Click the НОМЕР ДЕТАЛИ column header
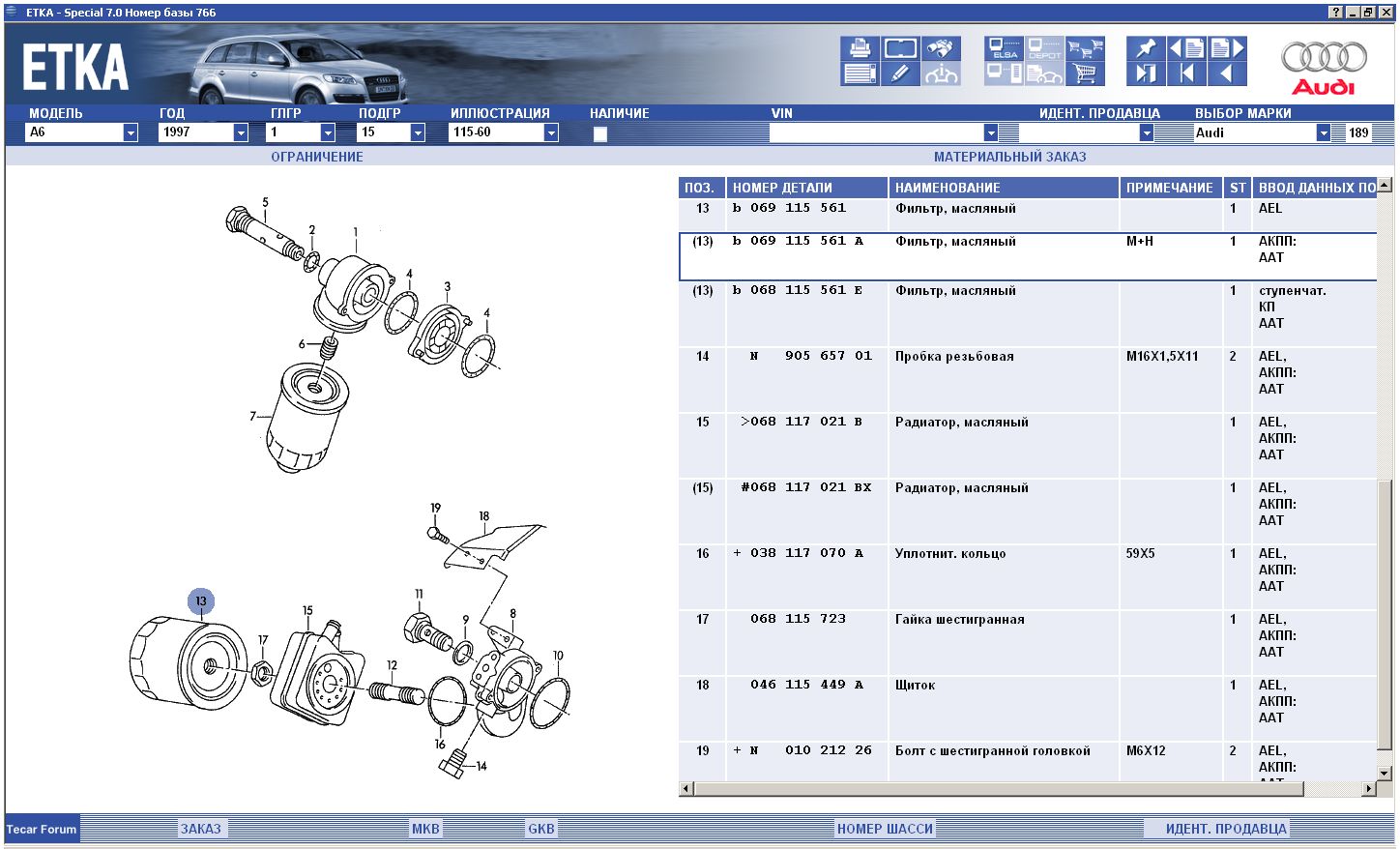 807,188
